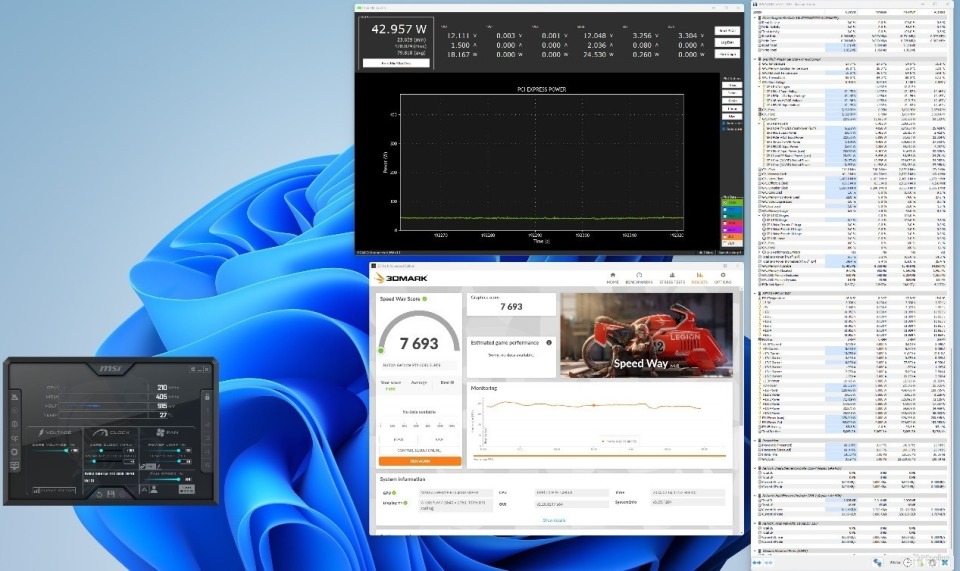Click the clock icon in HWiNFO bottom toolbar

907,562
